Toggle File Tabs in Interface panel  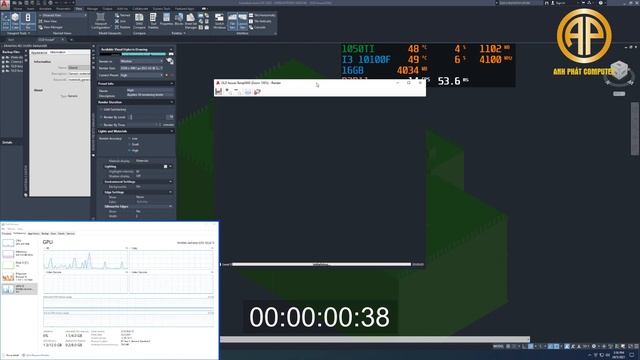[x=232, y=21]
